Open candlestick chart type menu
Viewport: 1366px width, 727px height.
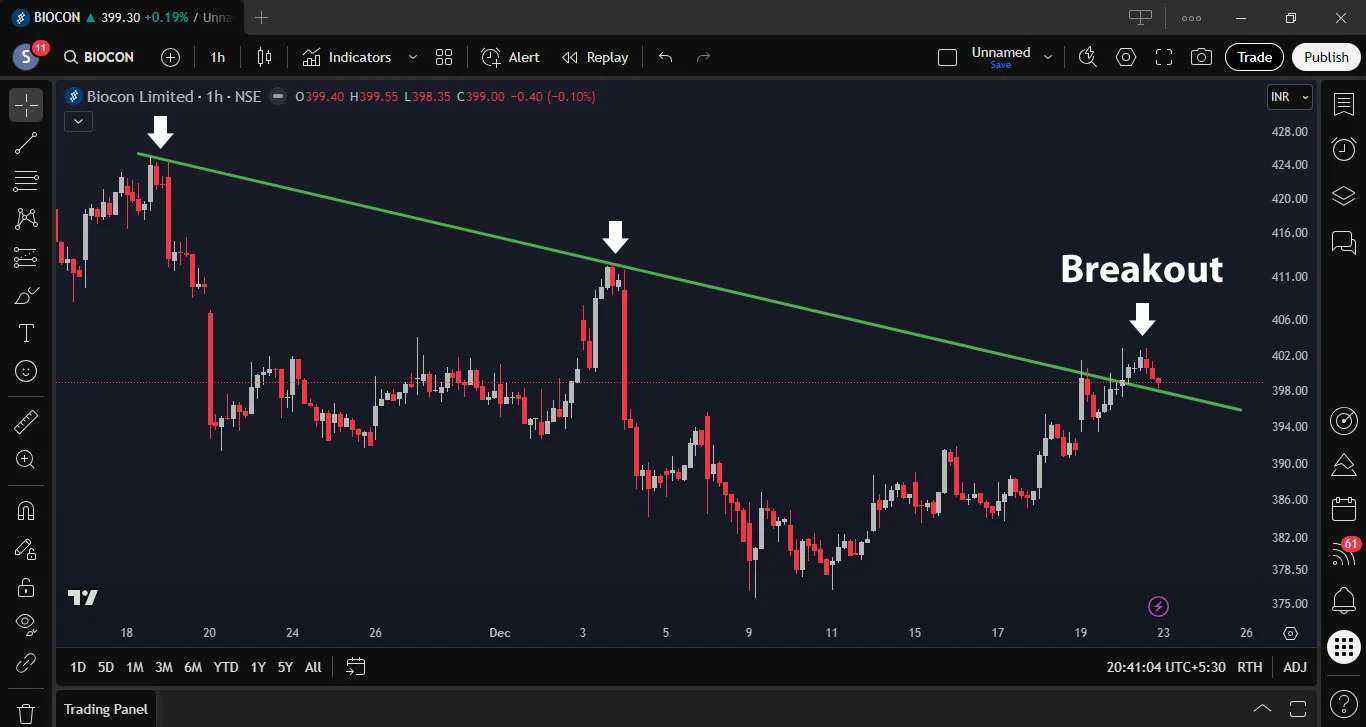pyautogui.click(x=264, y=57)
